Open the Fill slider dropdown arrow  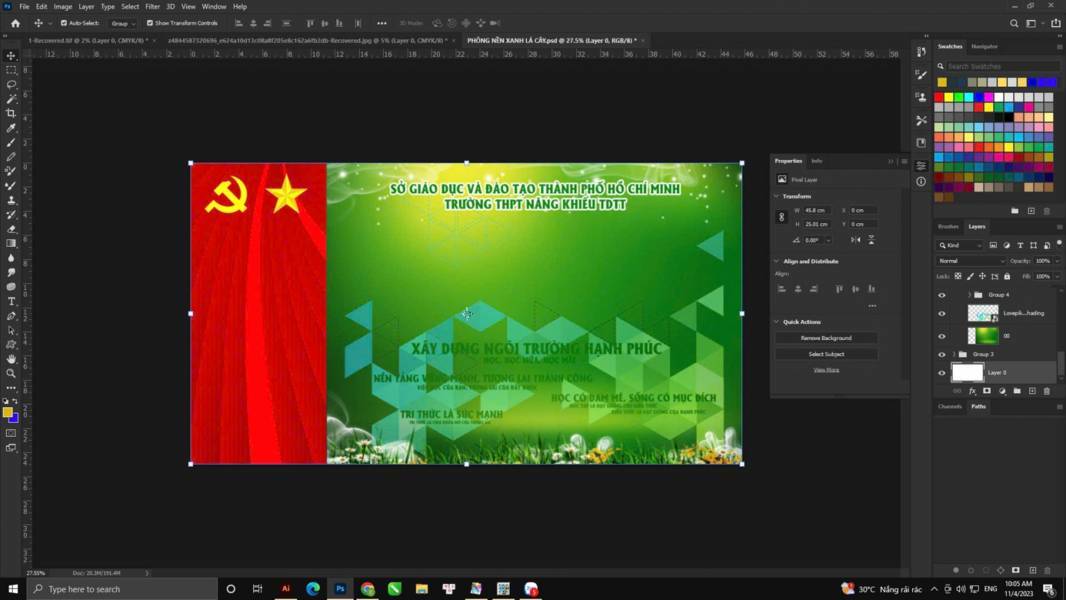[x=1057, y=277]
